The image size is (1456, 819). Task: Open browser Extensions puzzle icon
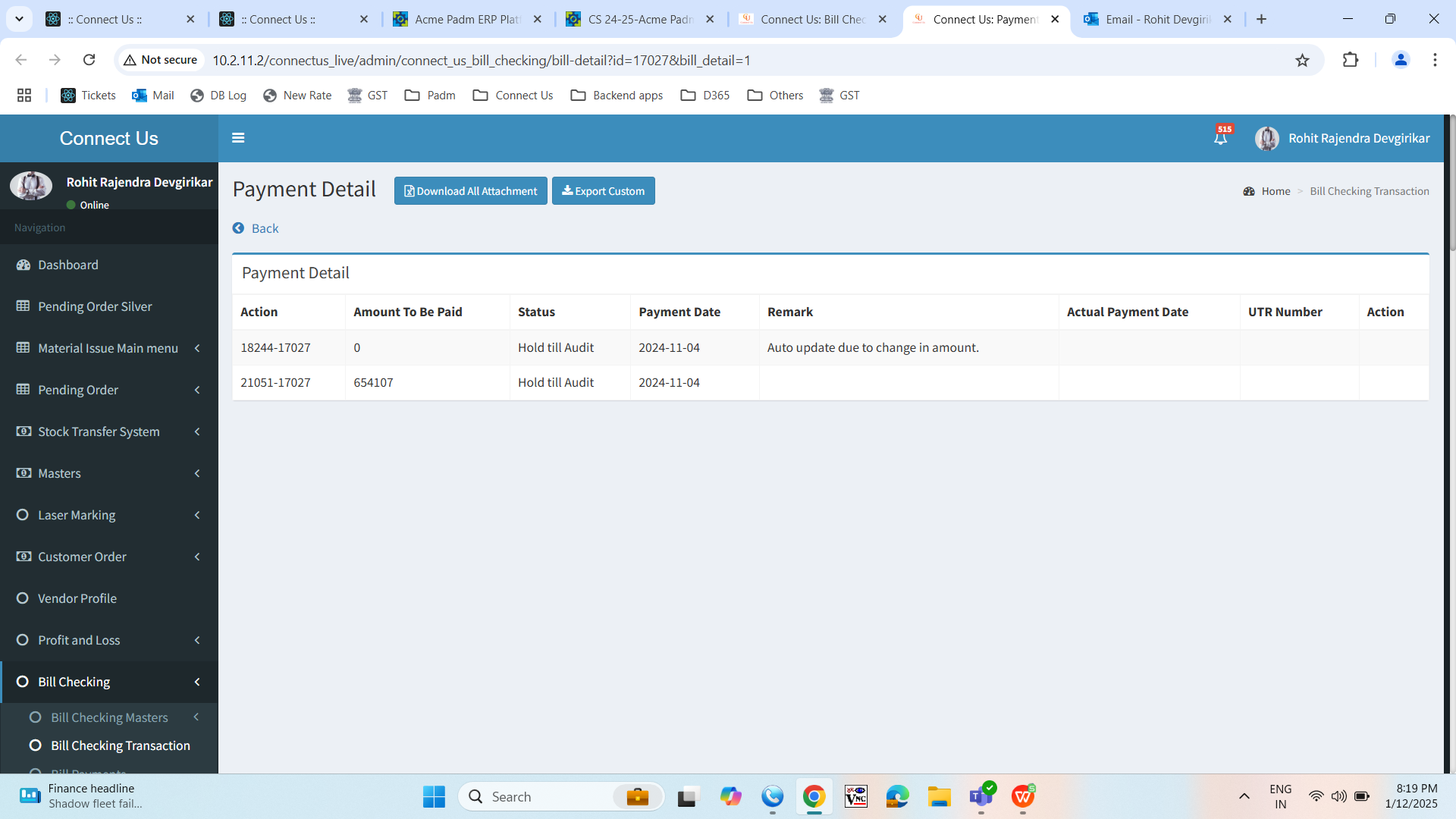(1351, 60)
